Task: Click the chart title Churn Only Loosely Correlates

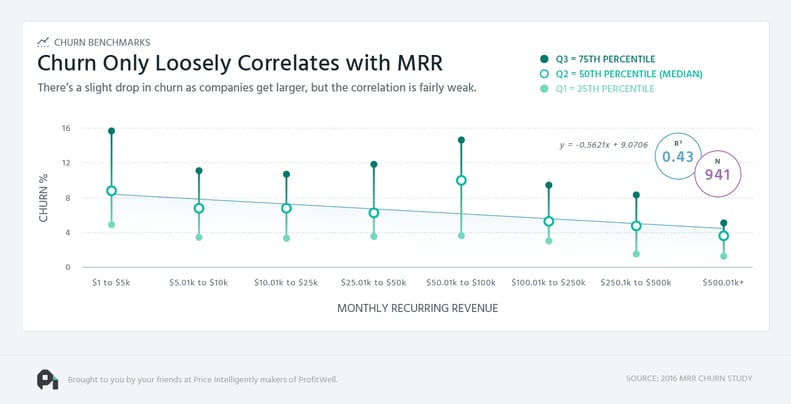Action: 240,64
